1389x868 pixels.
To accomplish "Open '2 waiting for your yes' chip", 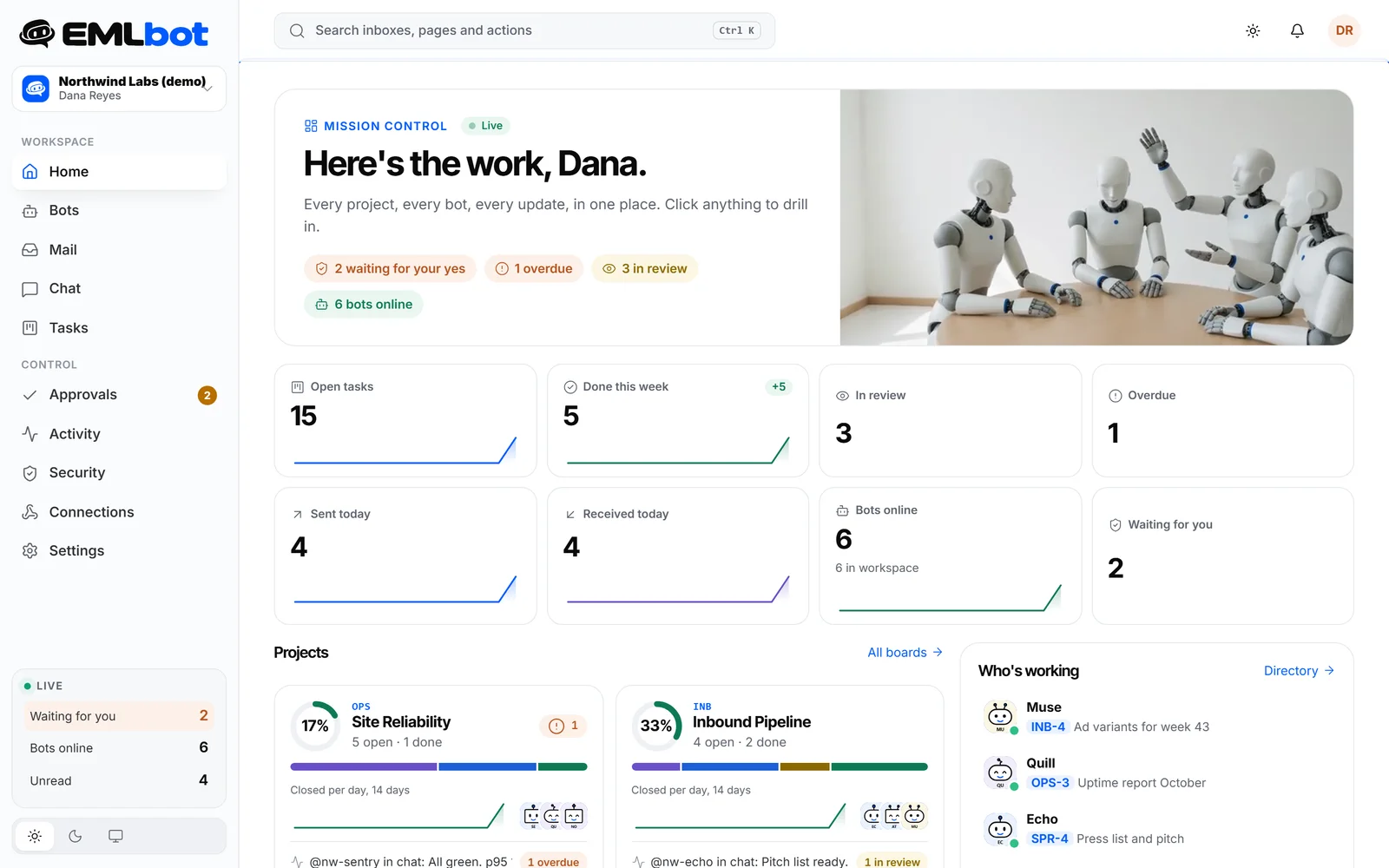I will coord(390,269).
